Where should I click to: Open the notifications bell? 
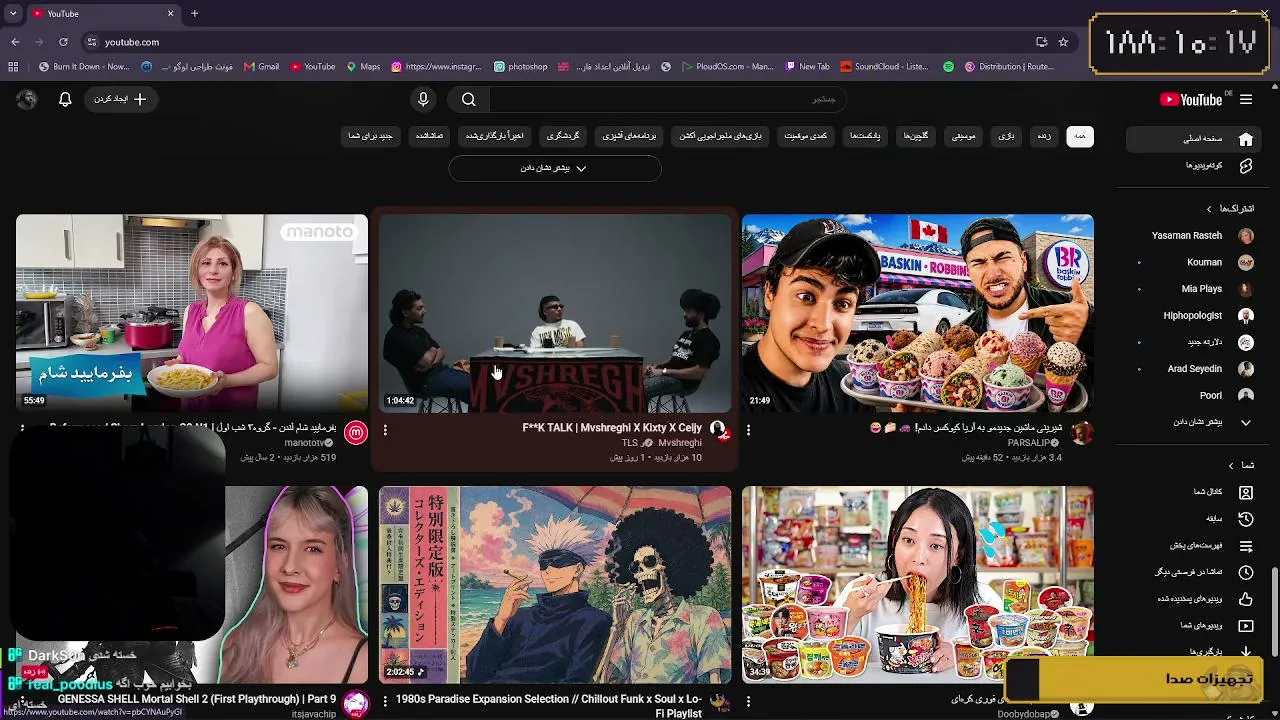(65, 99)
